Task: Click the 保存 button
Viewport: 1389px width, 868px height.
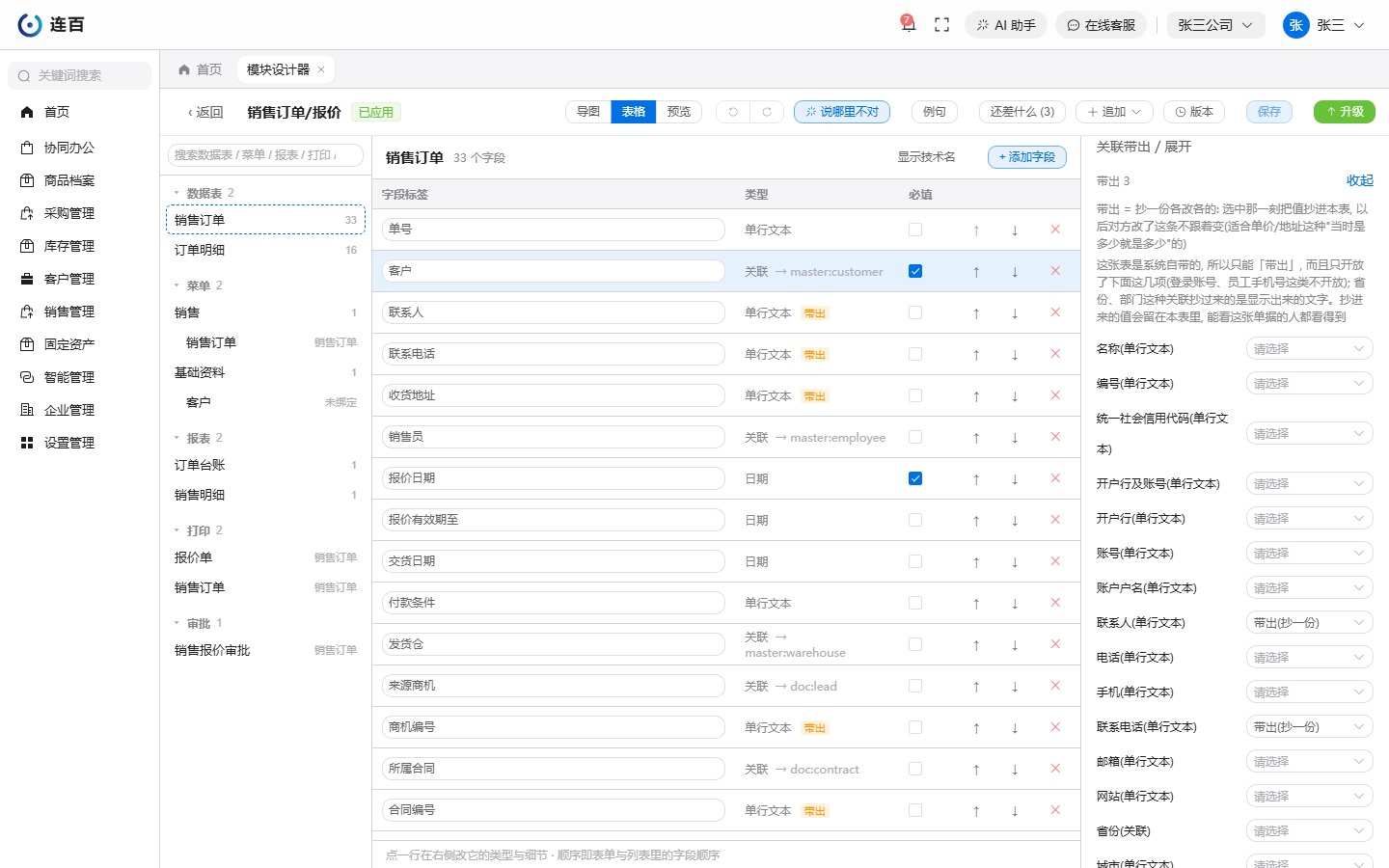Action: (x=1269, y=112)
